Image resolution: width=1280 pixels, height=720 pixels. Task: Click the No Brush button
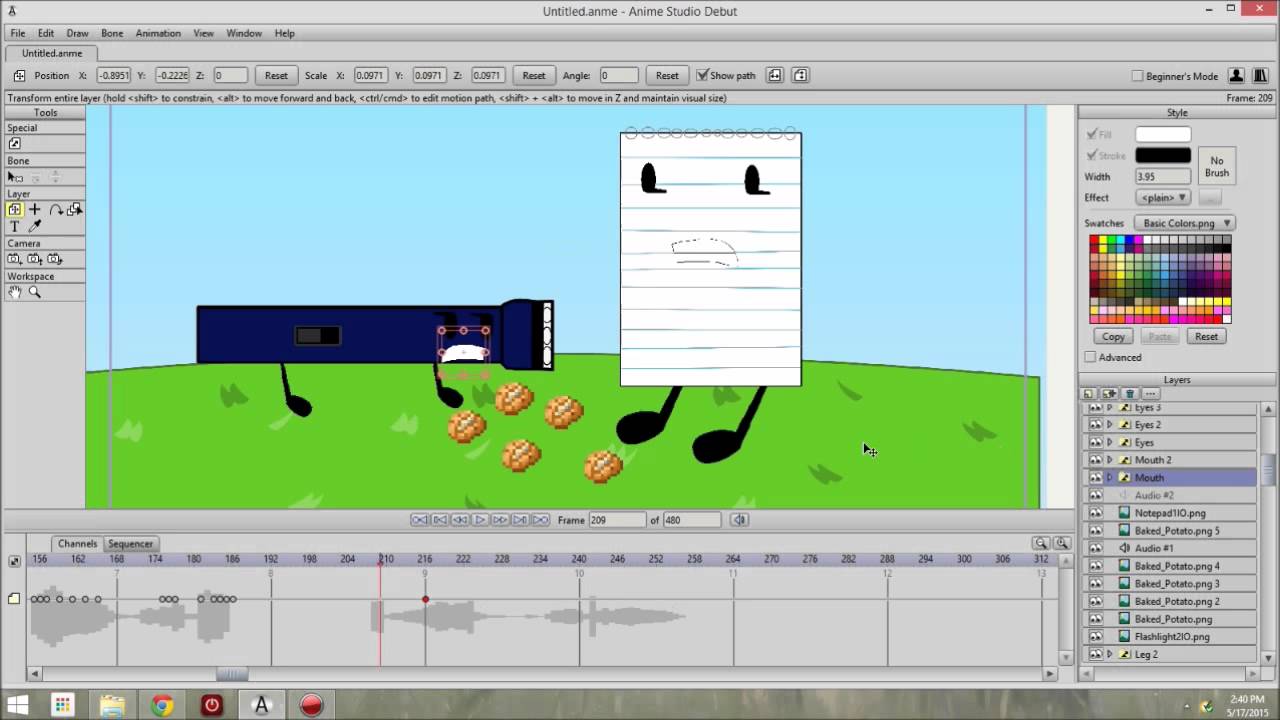1216,166
